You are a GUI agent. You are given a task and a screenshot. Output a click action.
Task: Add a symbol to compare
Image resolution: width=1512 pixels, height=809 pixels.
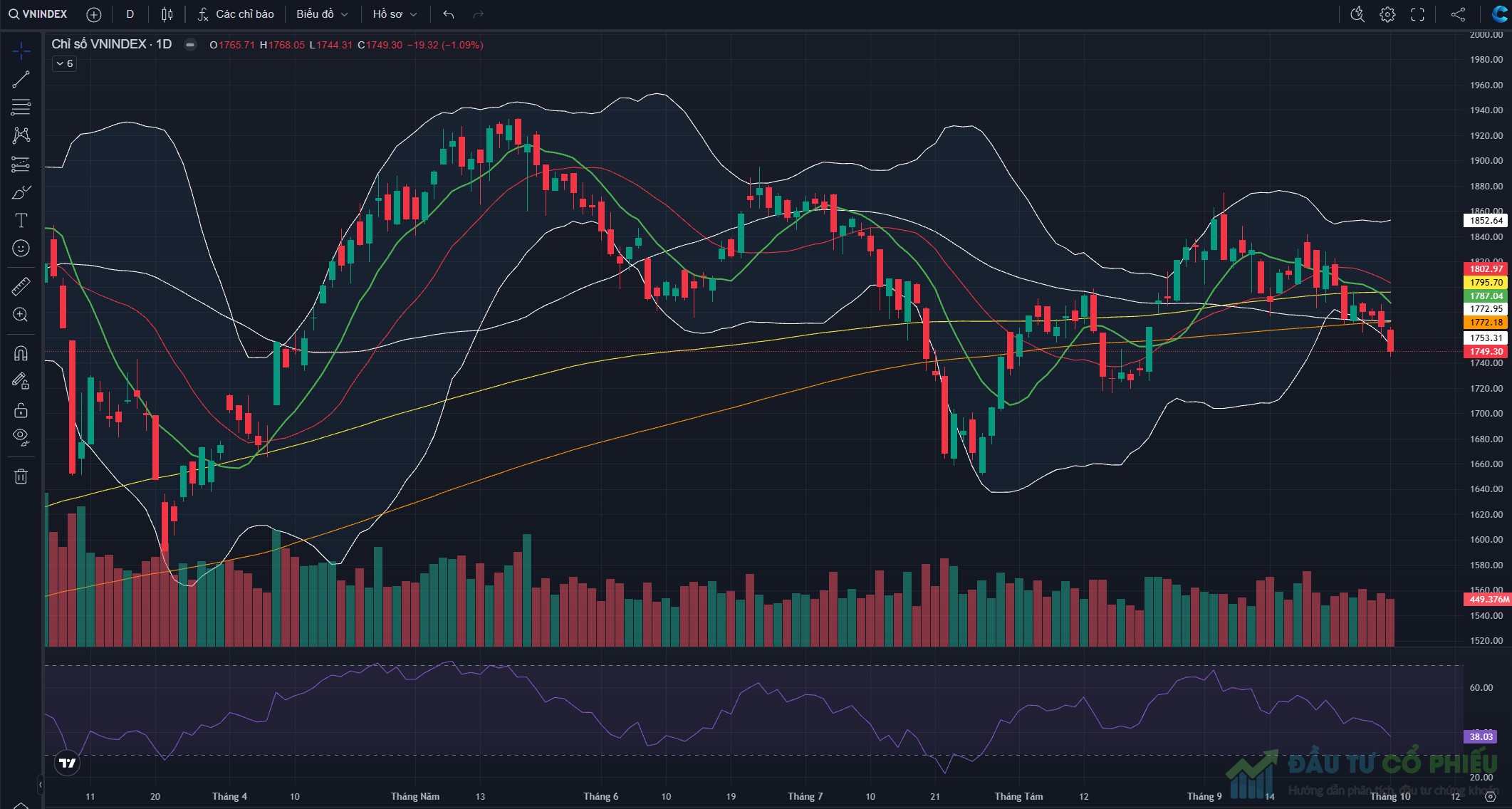click(x=93, y=14)
